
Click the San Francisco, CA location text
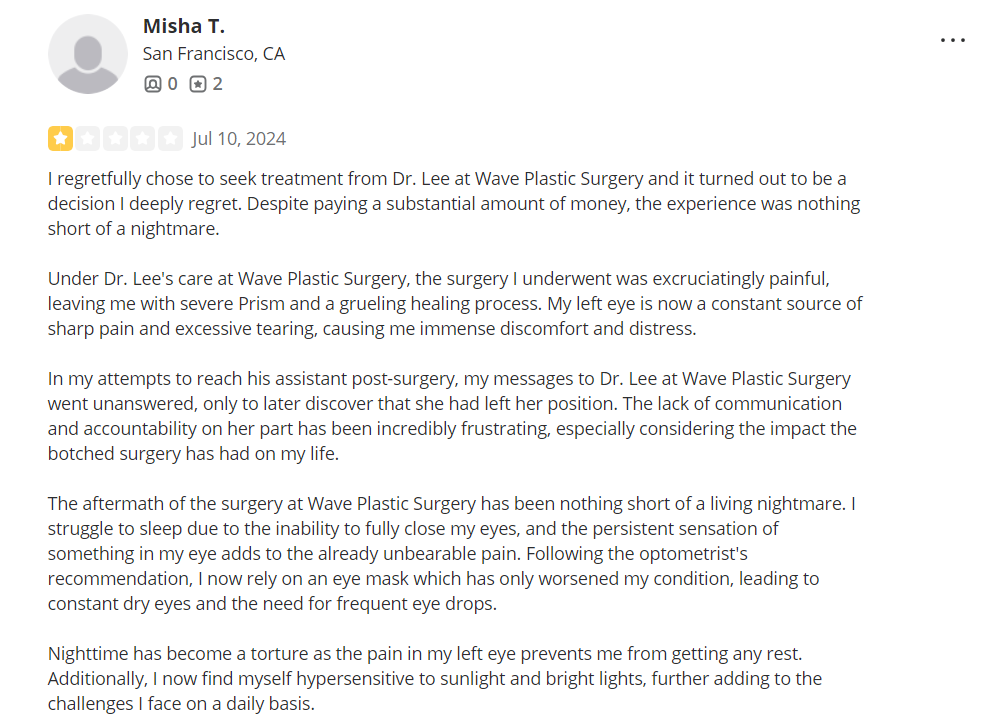[214, 54]
